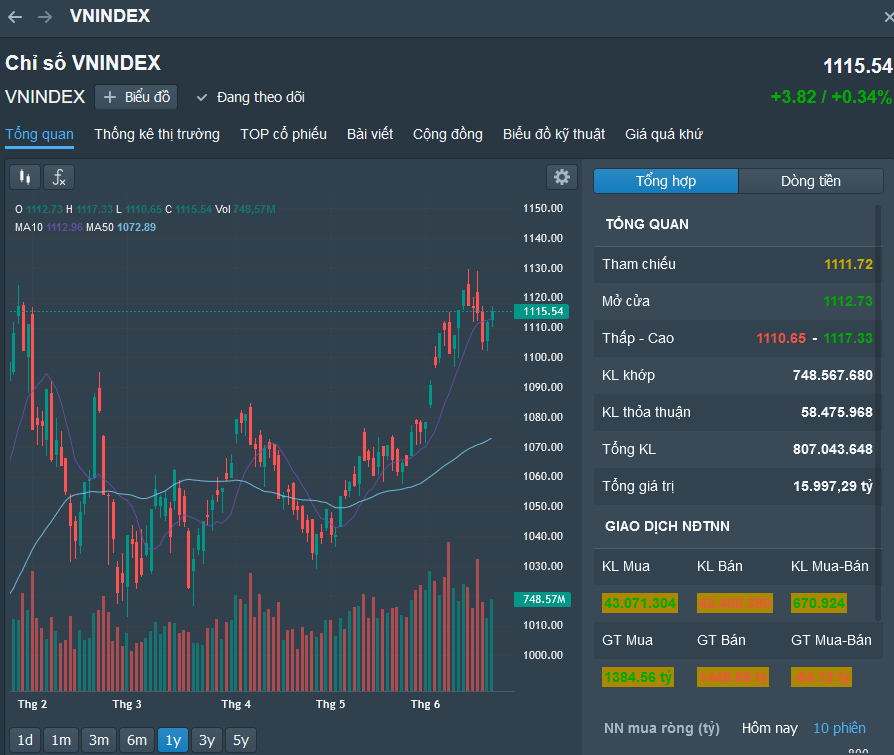Select Hôm nay net-buy view
Image resolution: width=894 pixels, height=755 pixels.
point(770,728)
